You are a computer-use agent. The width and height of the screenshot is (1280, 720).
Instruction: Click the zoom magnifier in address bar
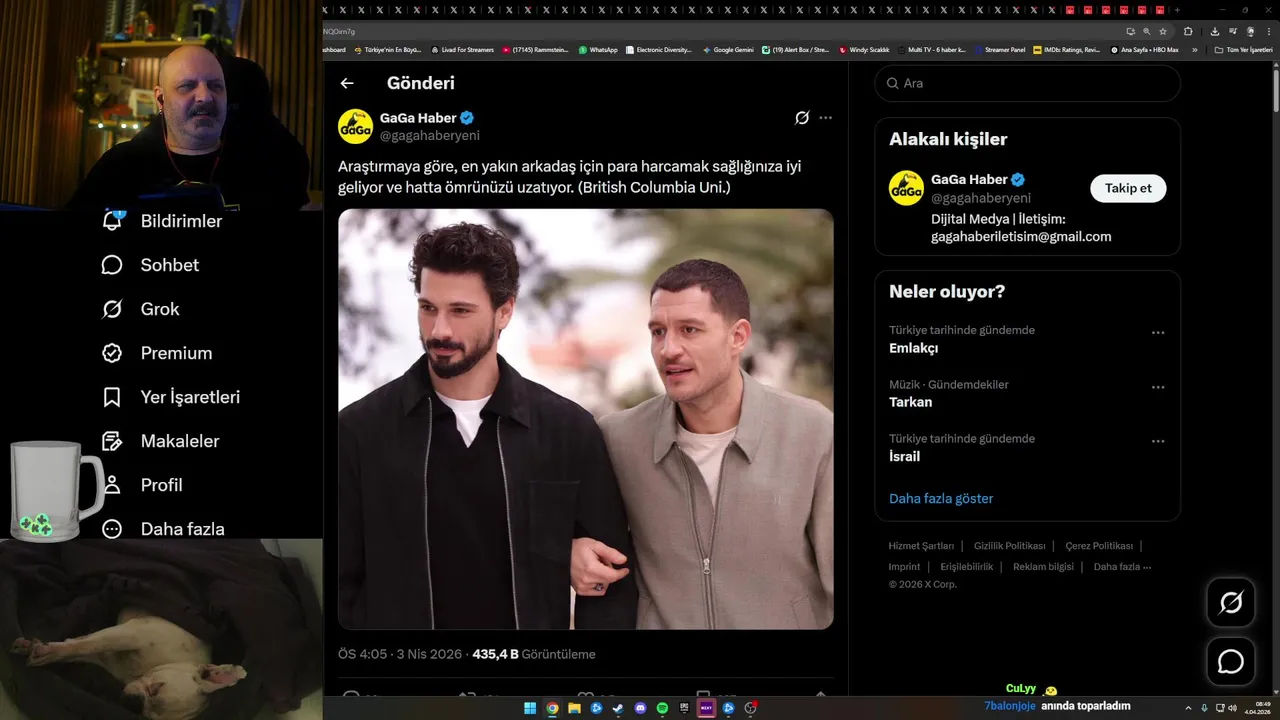[x=1146, y=31]
